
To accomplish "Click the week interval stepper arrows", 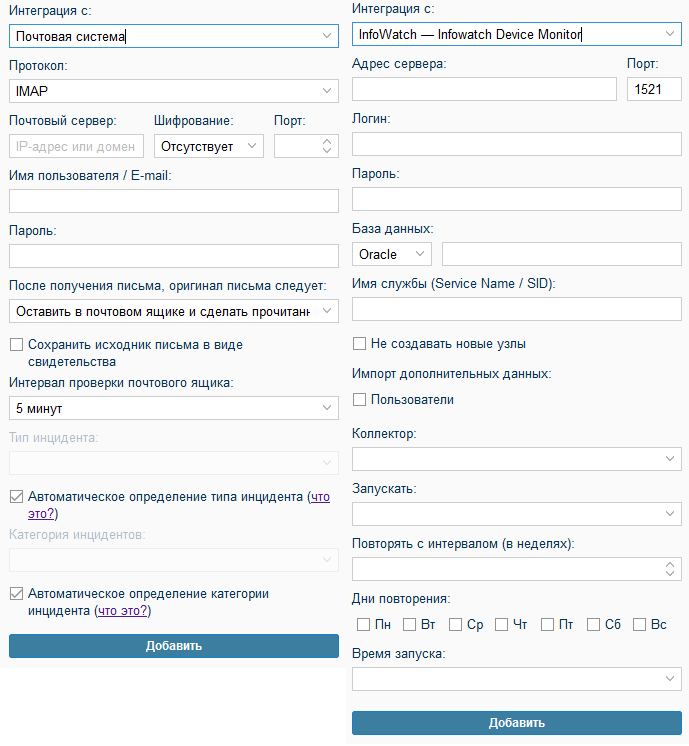I will [x=670, y=569].
